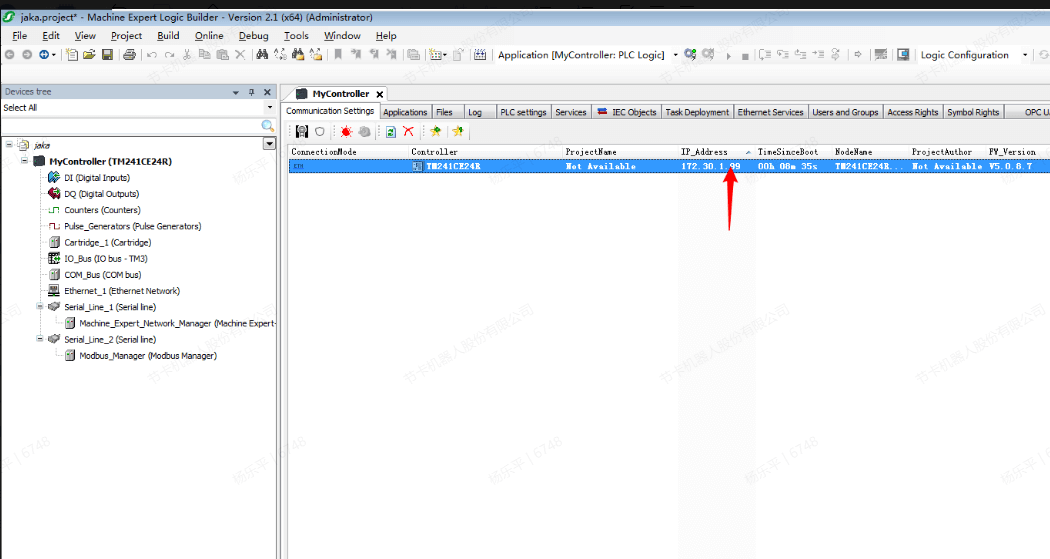Image resolution: width=1050 pixels, height=559 pixels.
Task: Select the TM241CE24R controller row
Action: (452, 166)
